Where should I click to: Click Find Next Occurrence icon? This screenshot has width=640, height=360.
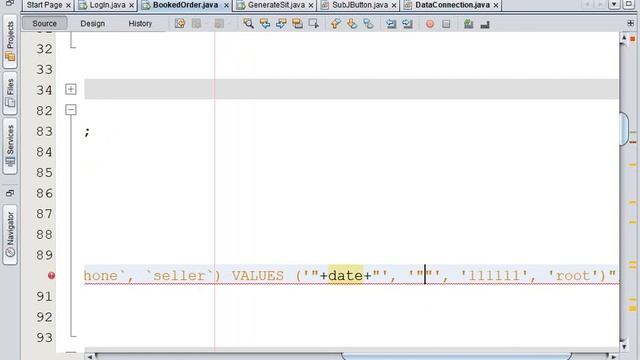(x=281, y=24)
